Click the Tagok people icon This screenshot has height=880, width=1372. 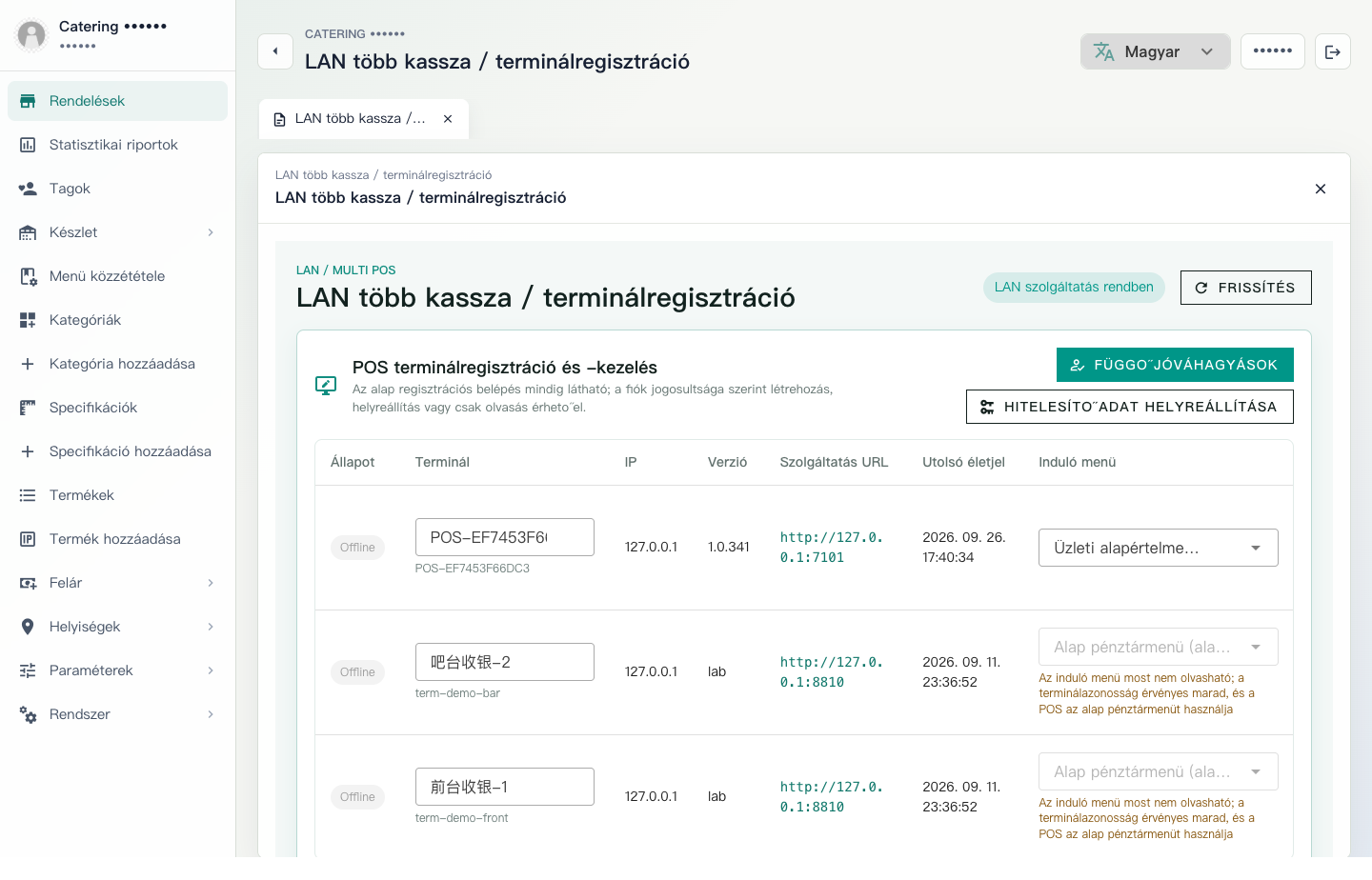[28, 189]
